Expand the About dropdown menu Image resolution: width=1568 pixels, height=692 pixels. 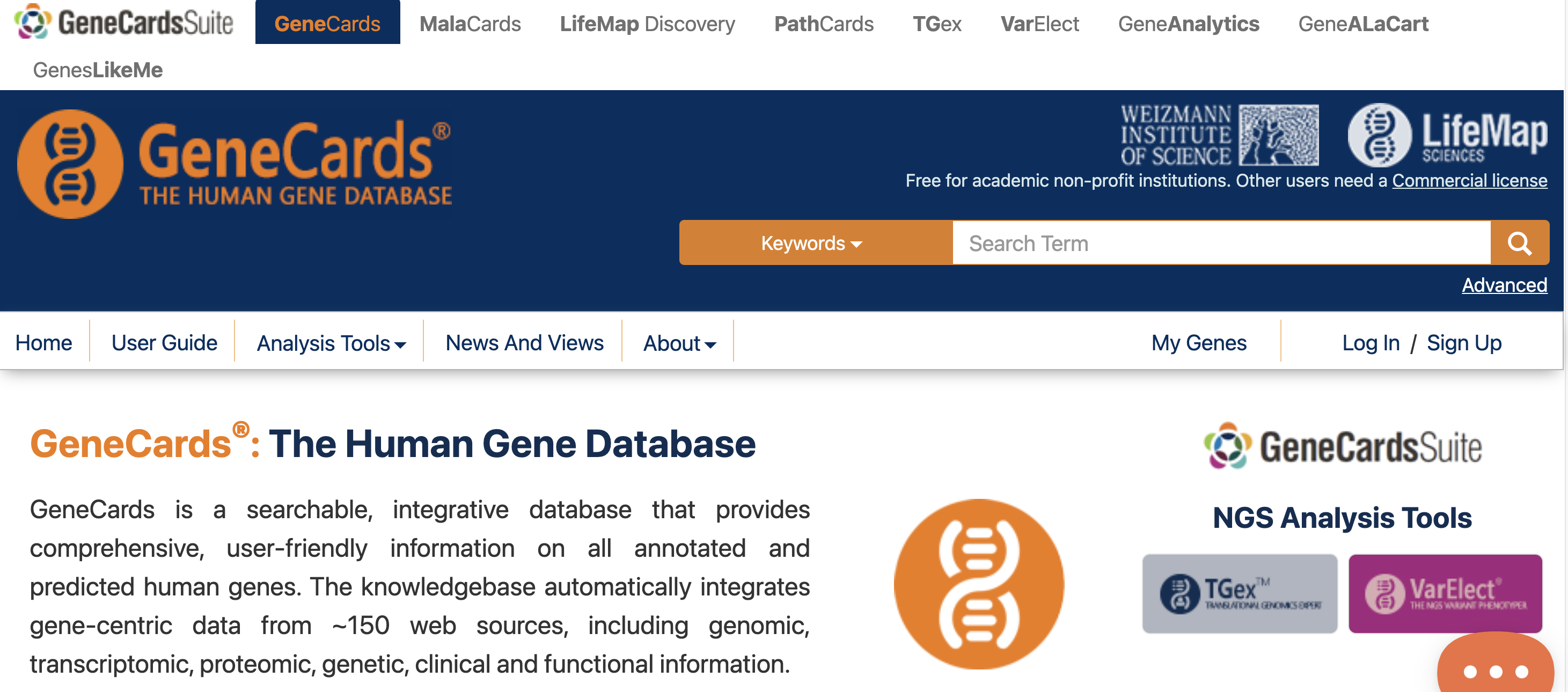tap(679, 343)
